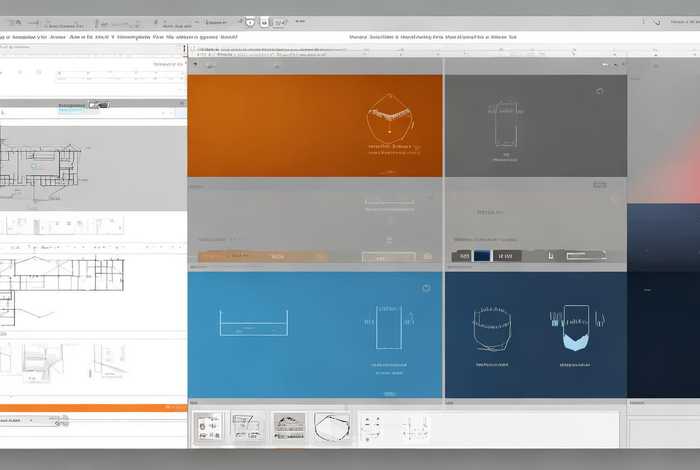Click the hexagon outline icon in orange panel
The width and height of the screenshot is (700, 470).
(388, 119)
